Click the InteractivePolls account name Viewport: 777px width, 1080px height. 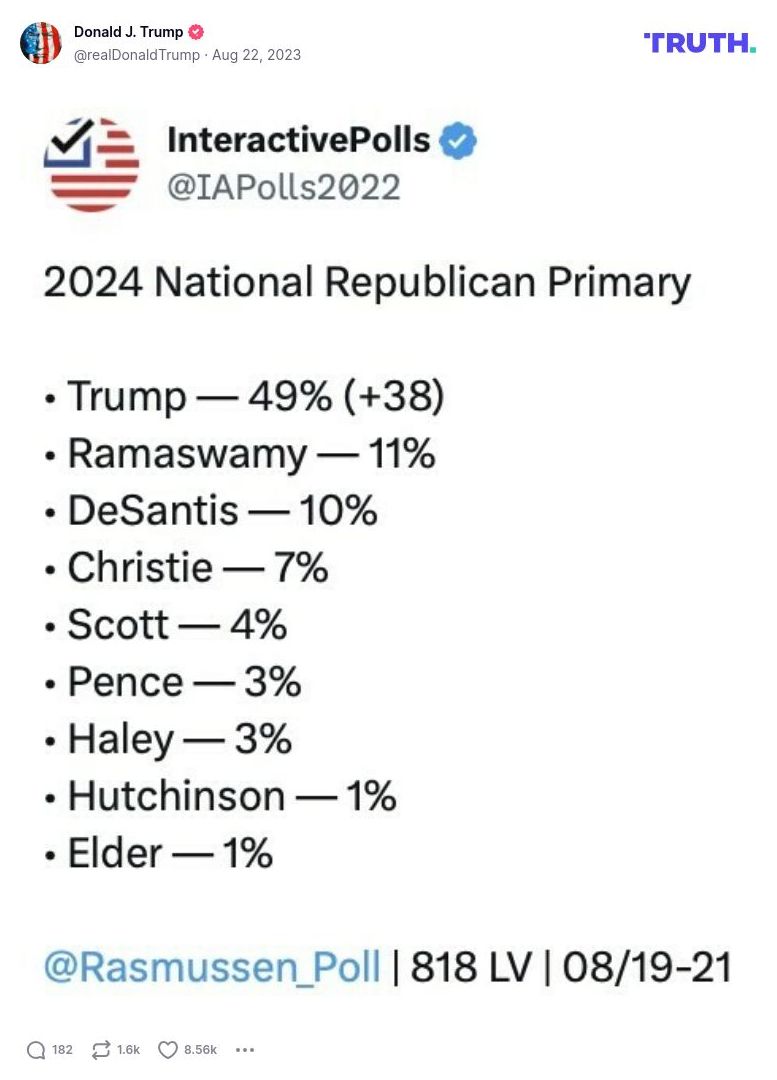pyautogui.click(x=298, y=140)
